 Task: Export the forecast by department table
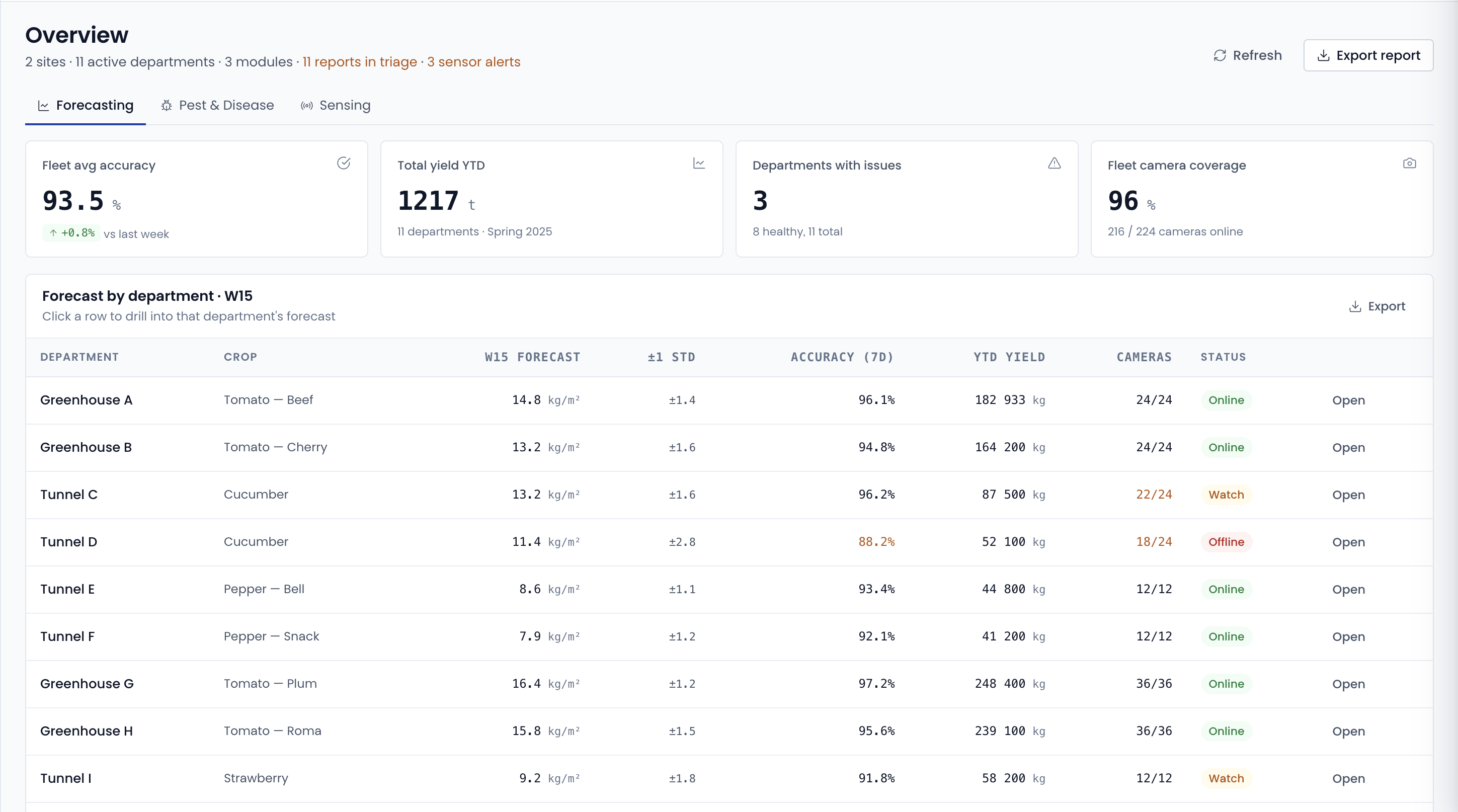click(1377, 307)
